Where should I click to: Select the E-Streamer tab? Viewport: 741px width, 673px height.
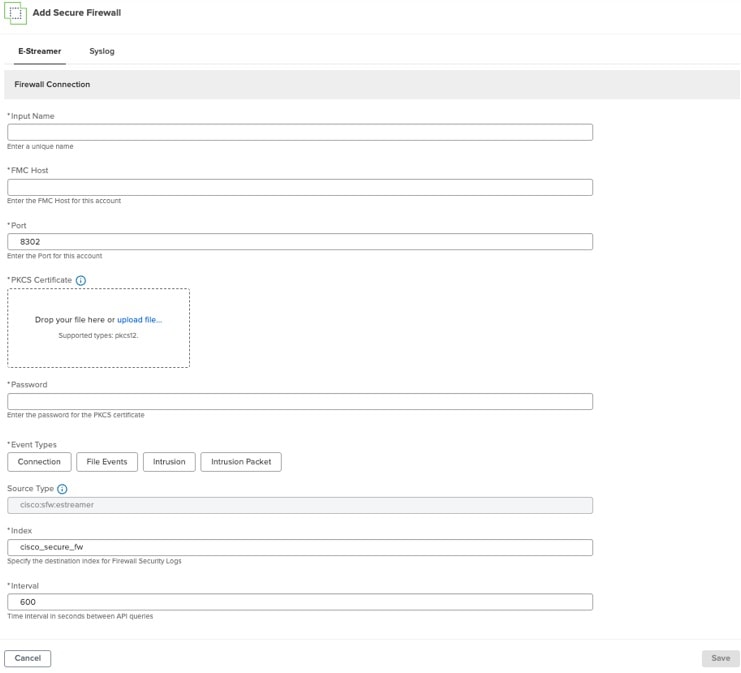pyautogui.click(x=40, y=50)
